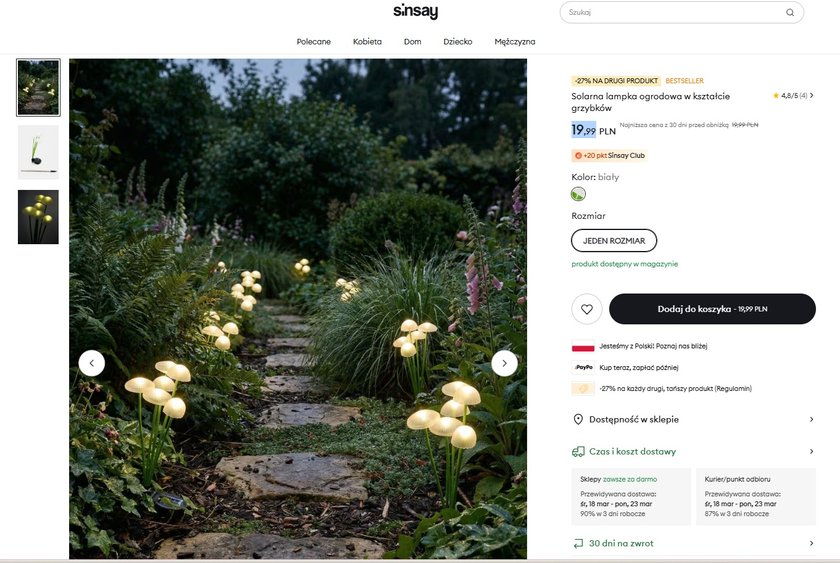Viewport: 840px width, 563px height.
Task: Show previous product photo with left arrow
Action: pos(91,363)
